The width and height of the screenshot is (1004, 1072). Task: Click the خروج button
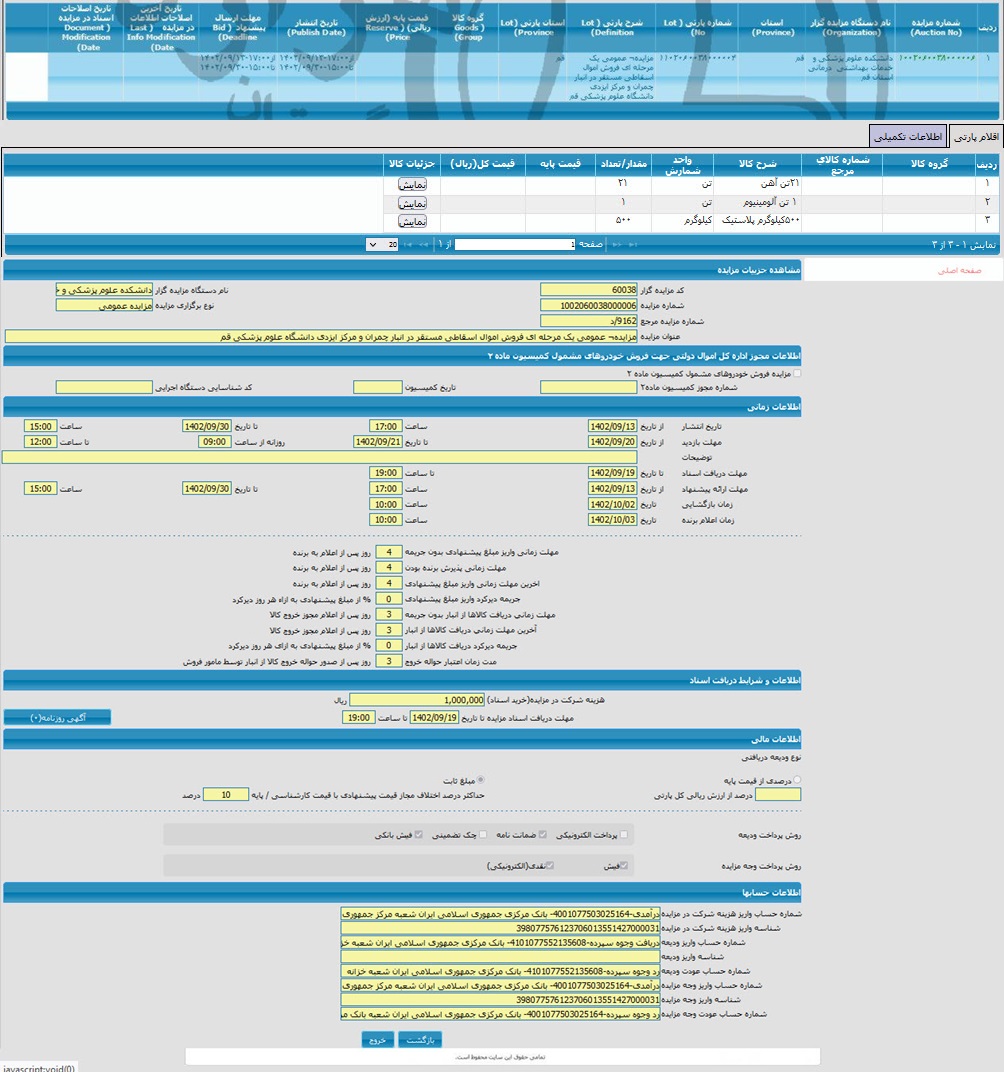377,1040
